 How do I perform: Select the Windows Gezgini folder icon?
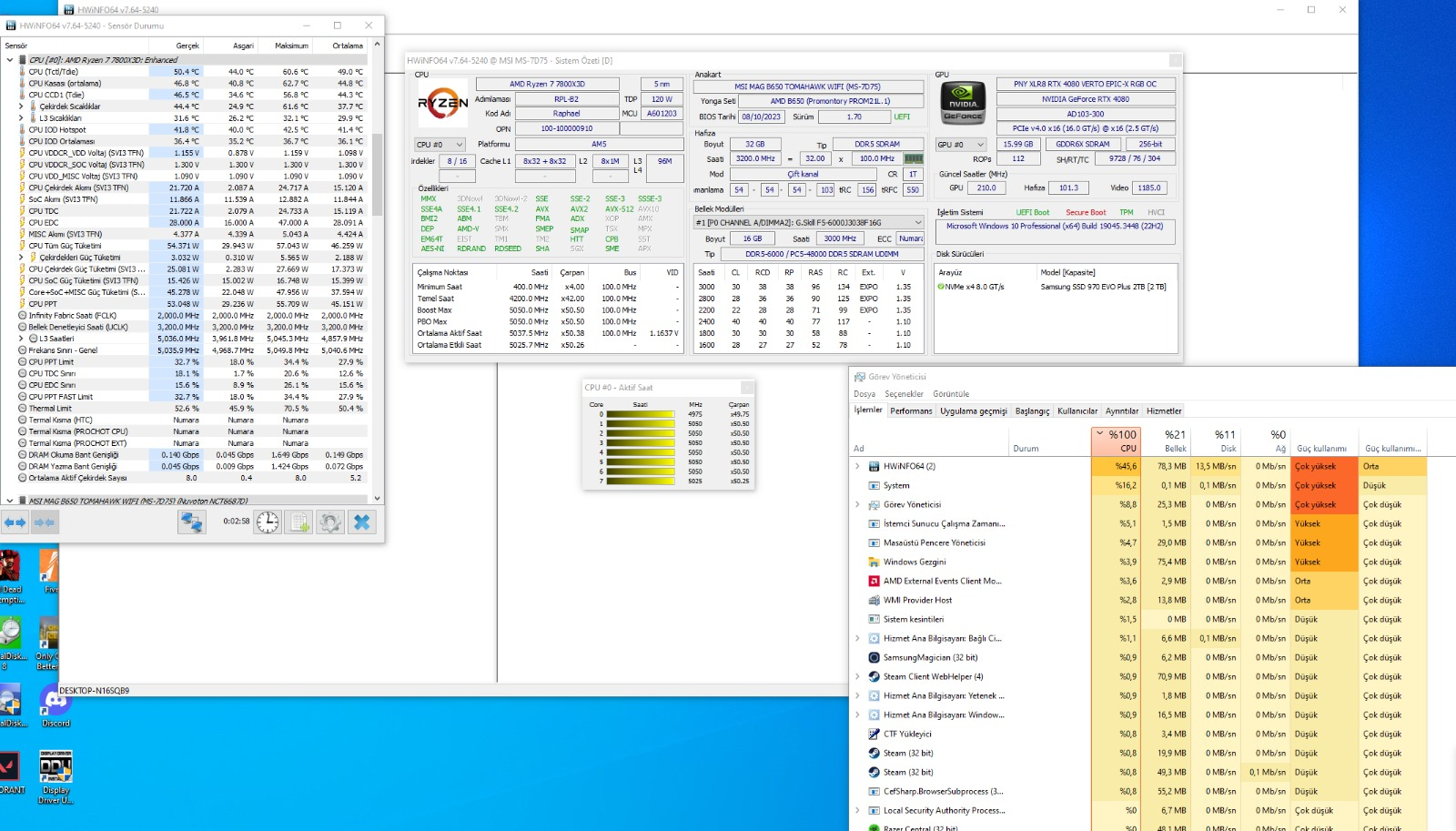click(x=874, y=562)
